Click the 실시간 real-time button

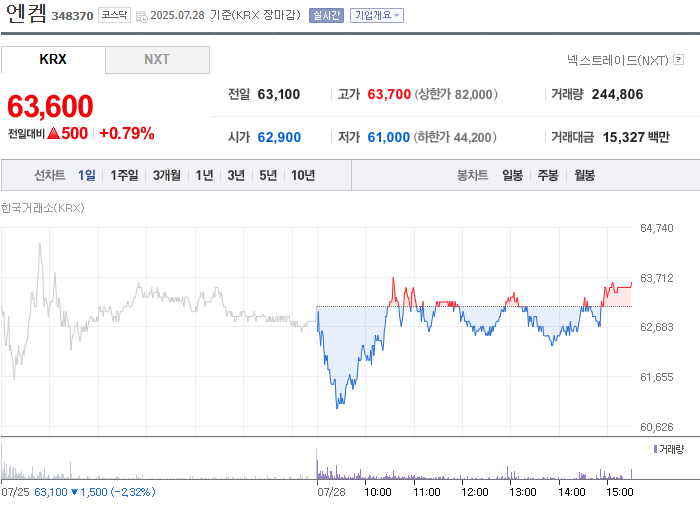click(x=326, y=16)
